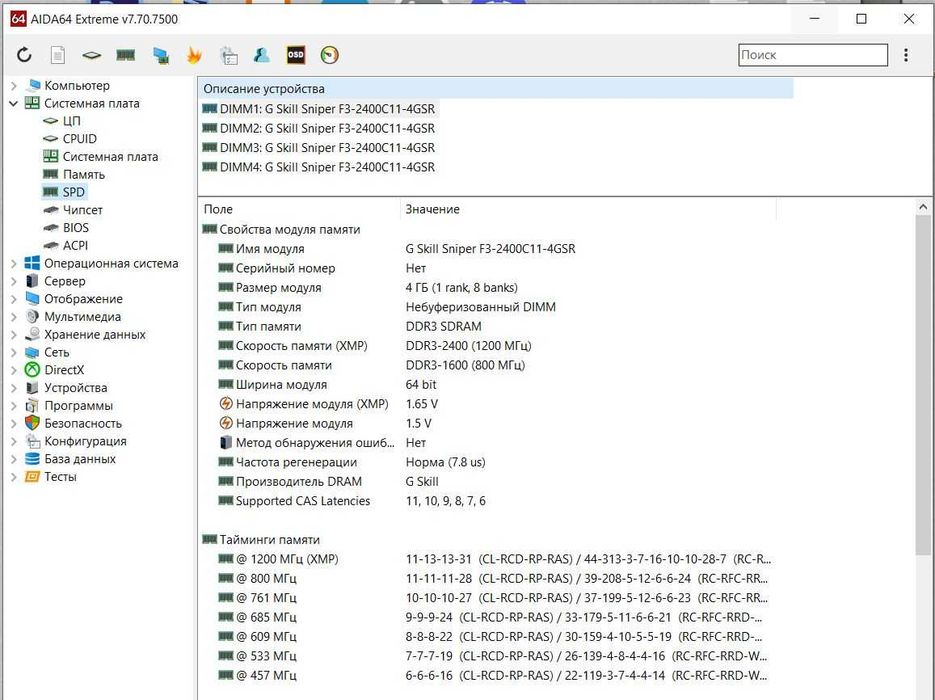The image size is (935, 700).
Task: Select ЦП in the sidebar tree
Action: tap(62, 121)
